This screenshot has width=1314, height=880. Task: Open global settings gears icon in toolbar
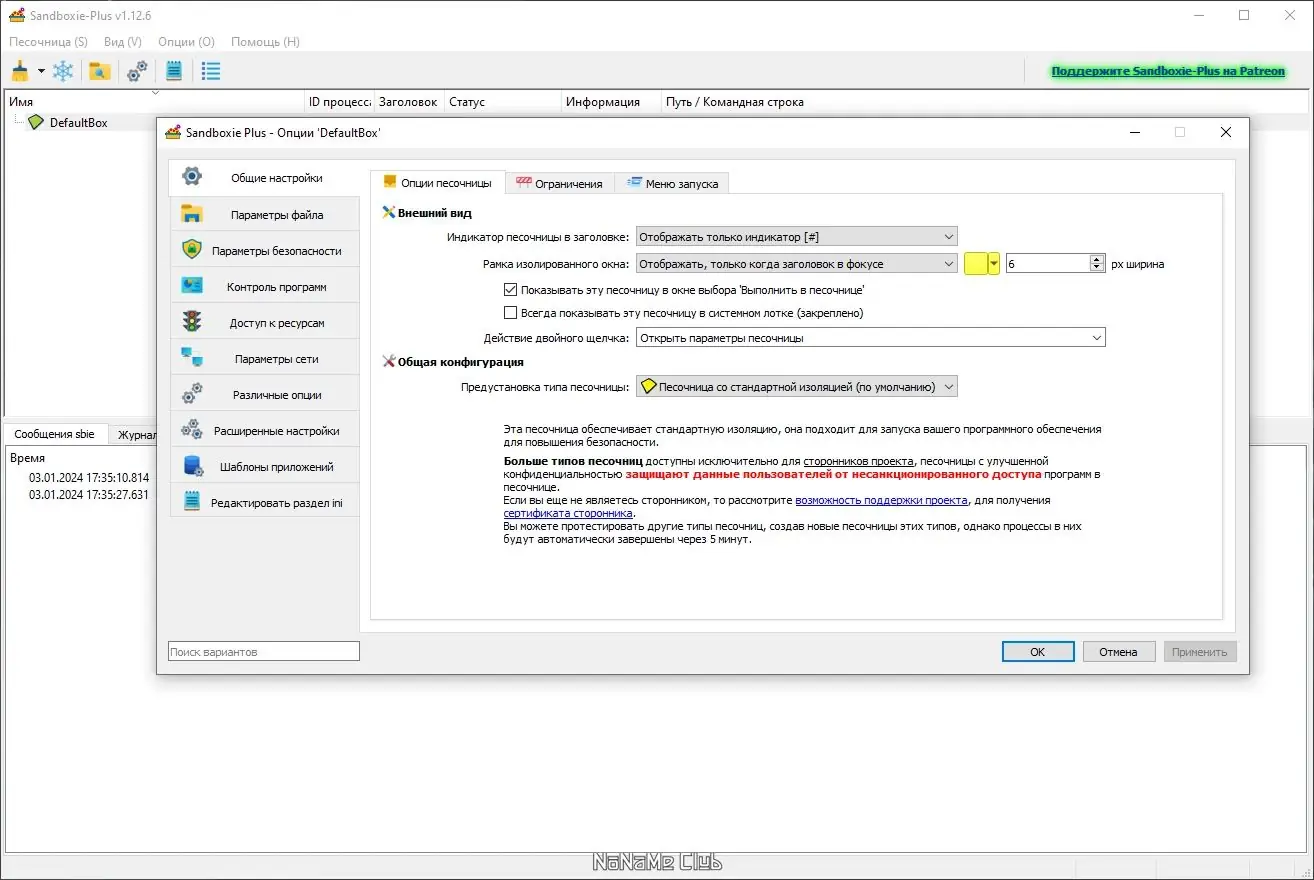[137, 71]
